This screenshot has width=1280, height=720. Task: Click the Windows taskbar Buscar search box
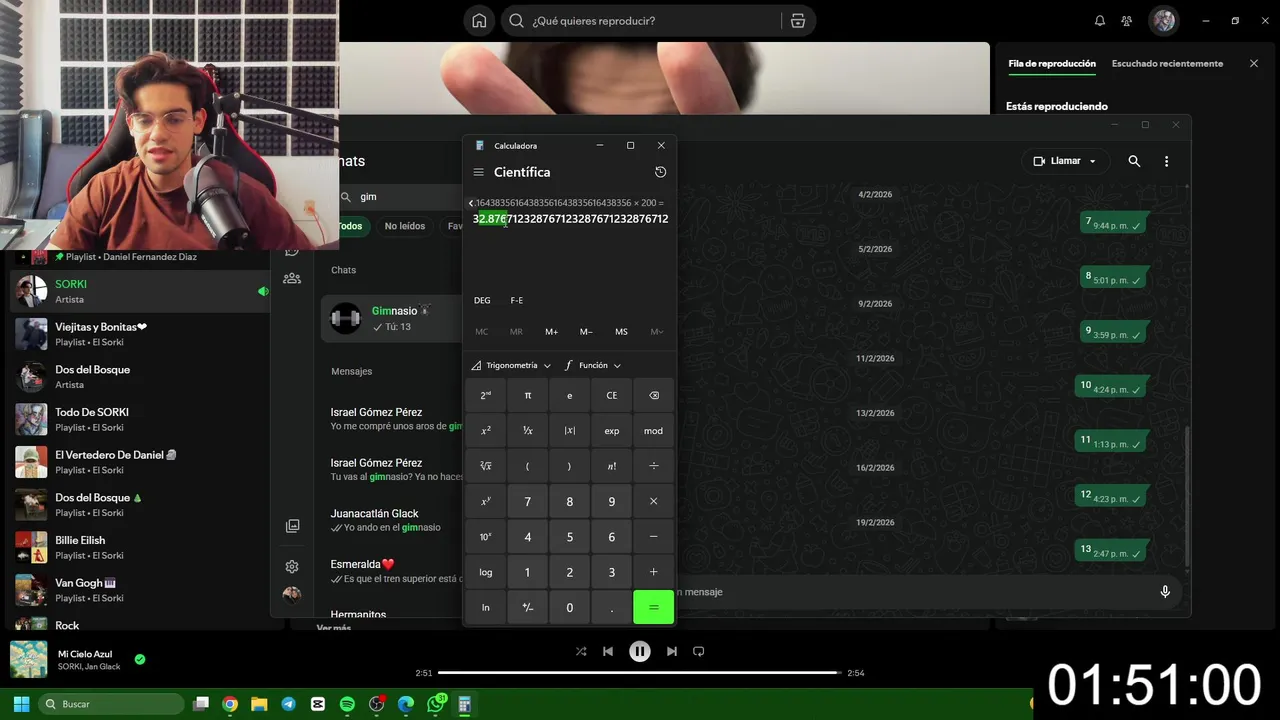click(111, 704)
